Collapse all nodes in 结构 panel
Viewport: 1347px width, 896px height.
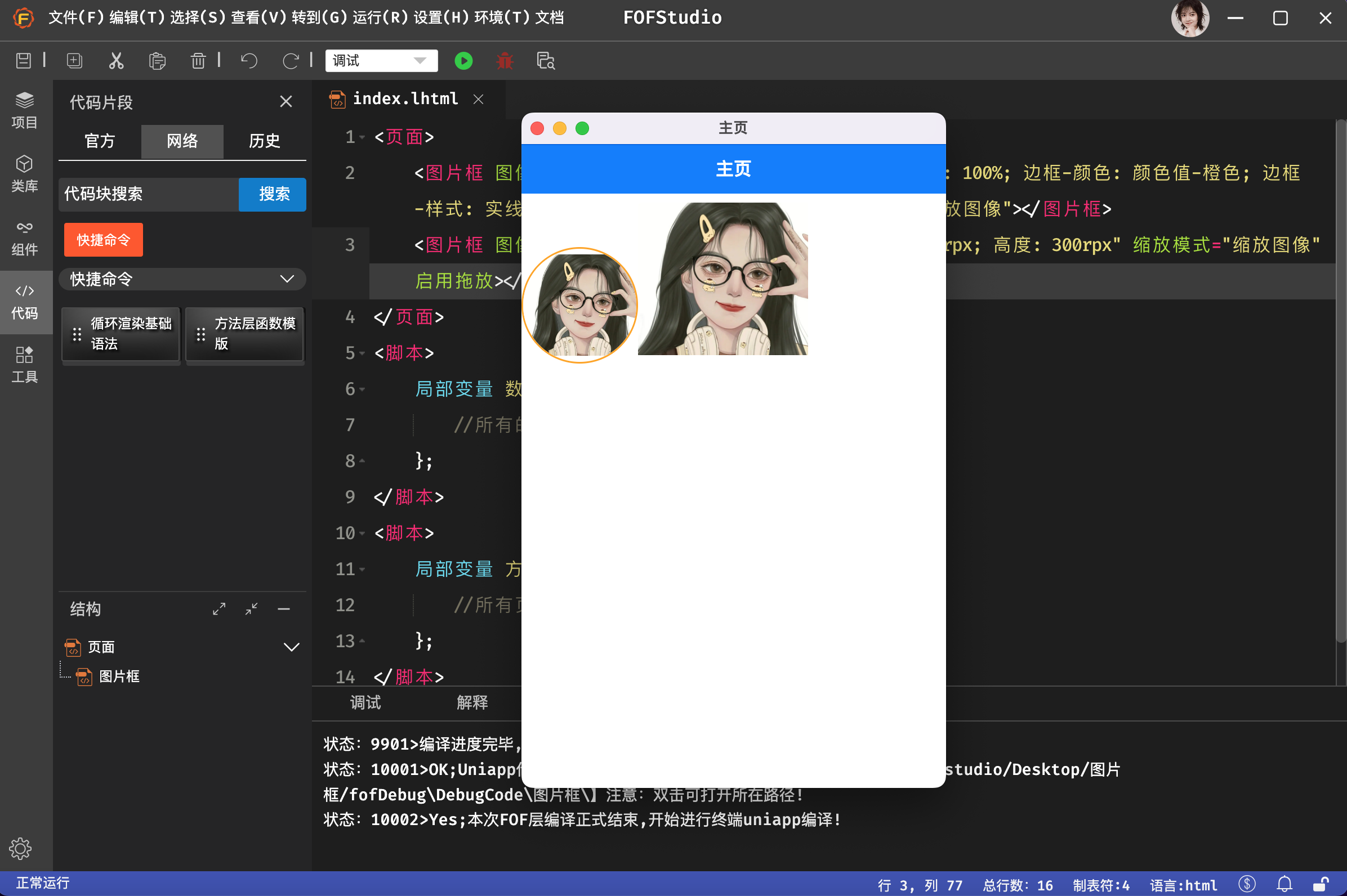(x=252, y=609)
